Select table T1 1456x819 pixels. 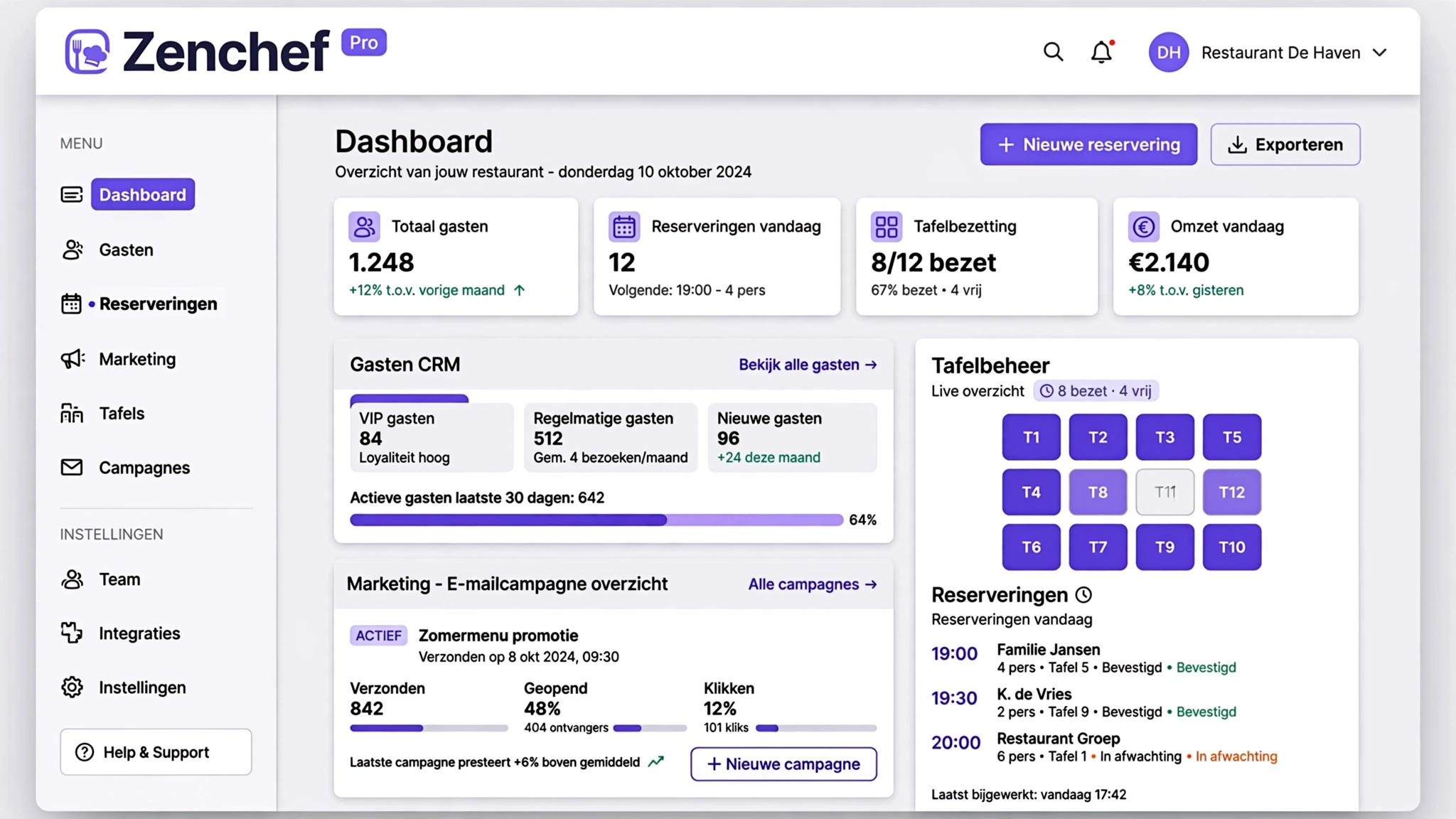pos(1031,437)
